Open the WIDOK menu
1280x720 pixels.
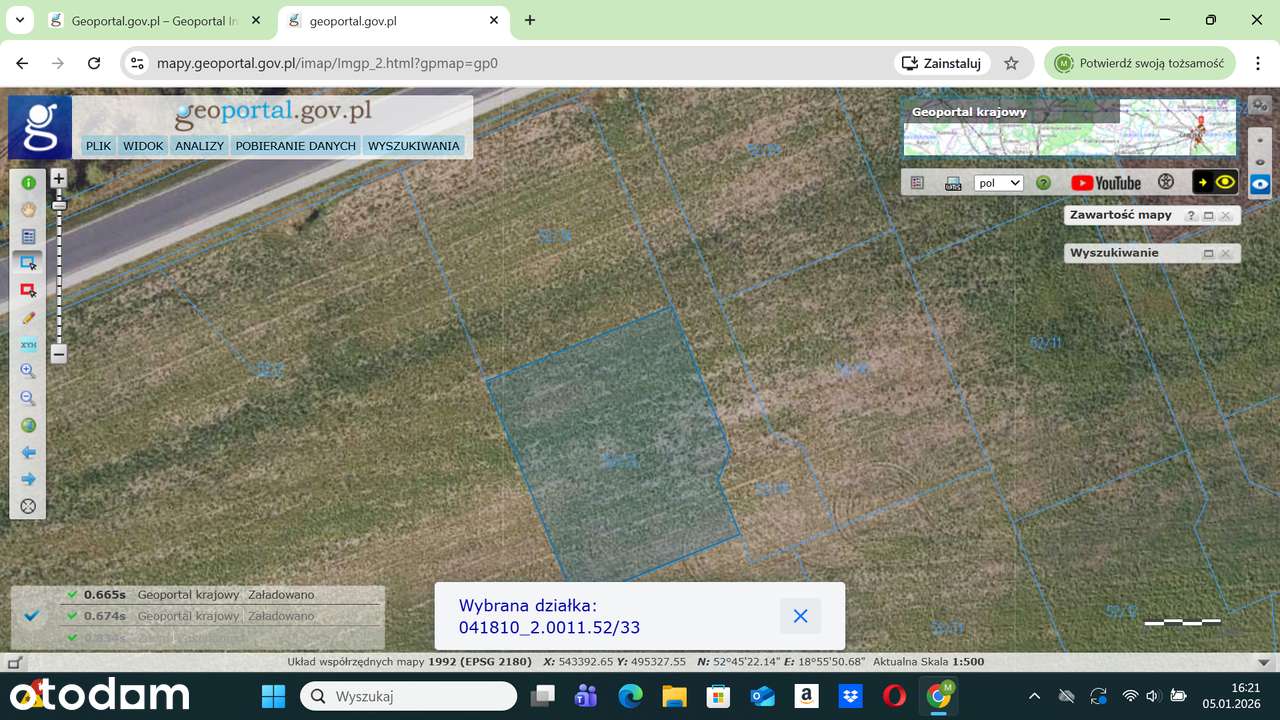[143, 146]
